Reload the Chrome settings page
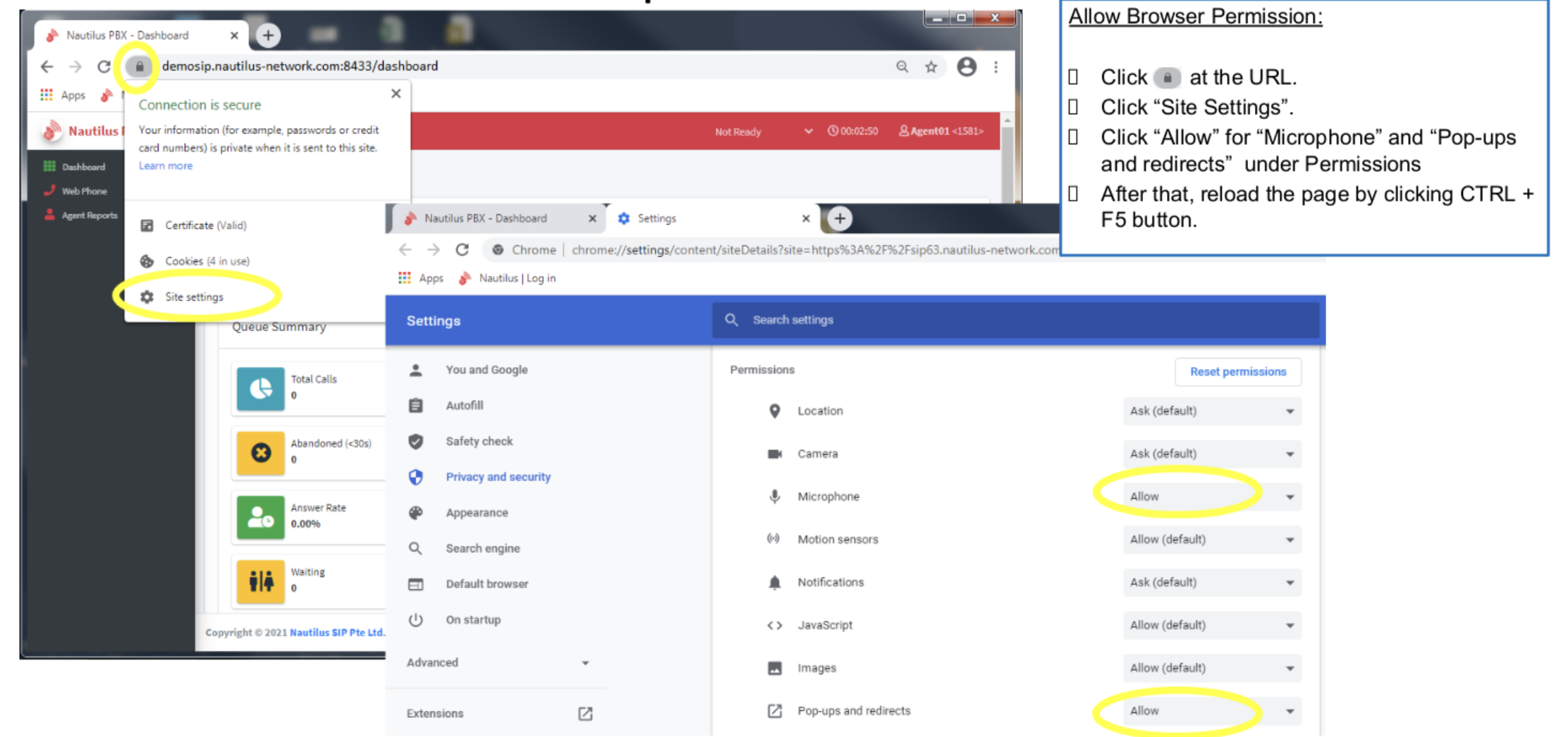Screen dimensions: 1568x737 click(462, 250)
